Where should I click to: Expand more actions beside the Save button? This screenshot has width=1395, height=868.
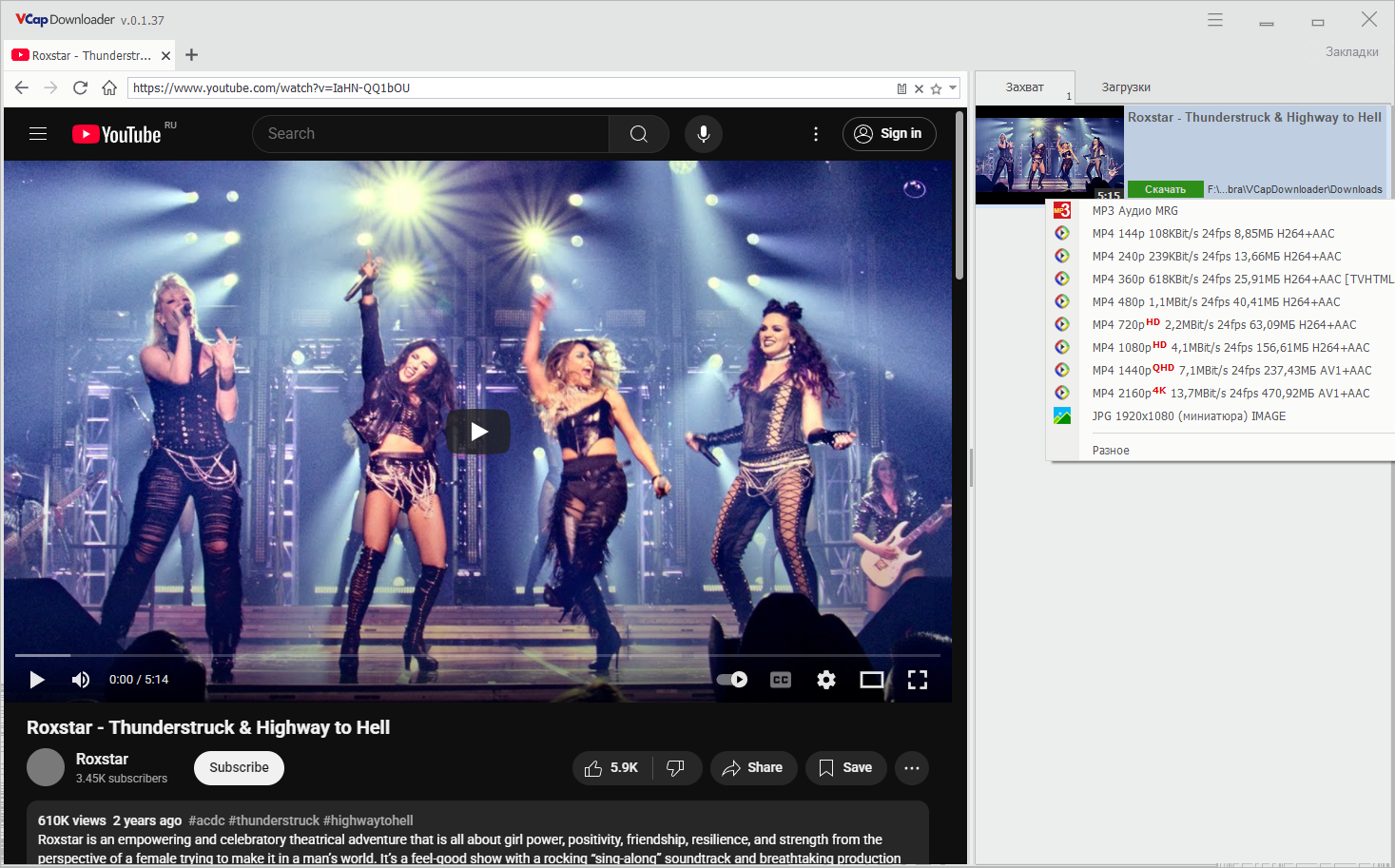912,768
